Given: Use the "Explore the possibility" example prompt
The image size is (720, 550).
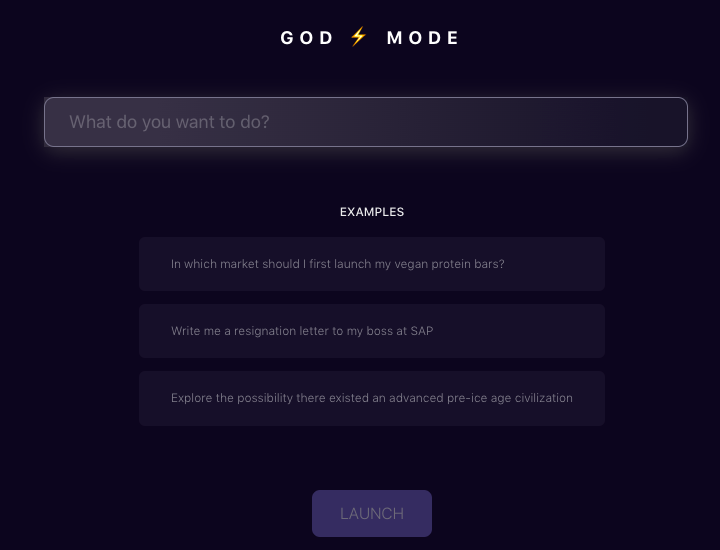Looking at the screenshot, I should [372, 398].
